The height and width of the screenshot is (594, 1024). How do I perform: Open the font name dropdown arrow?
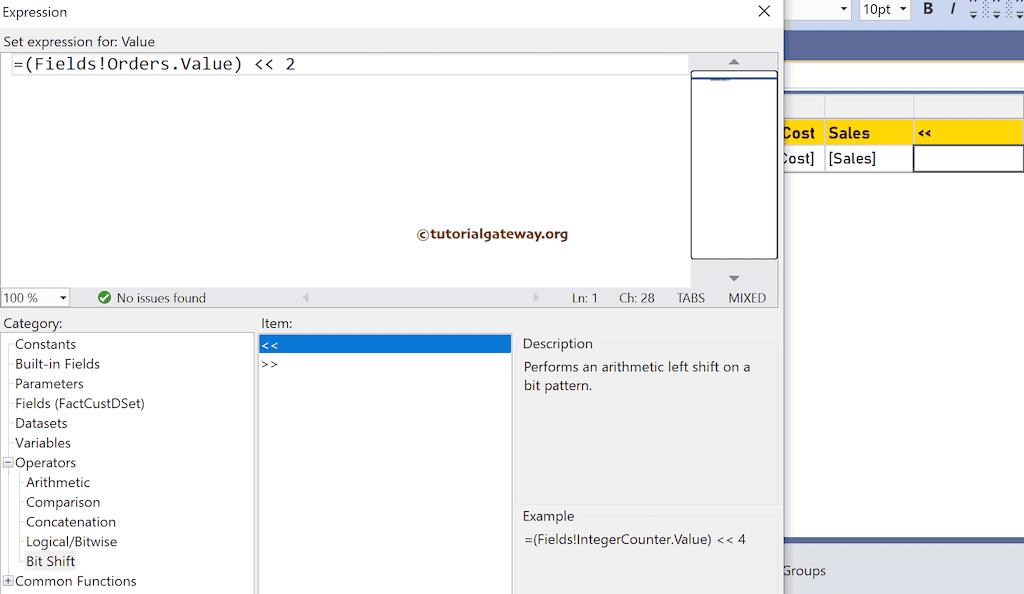click(x=843, y=9)
